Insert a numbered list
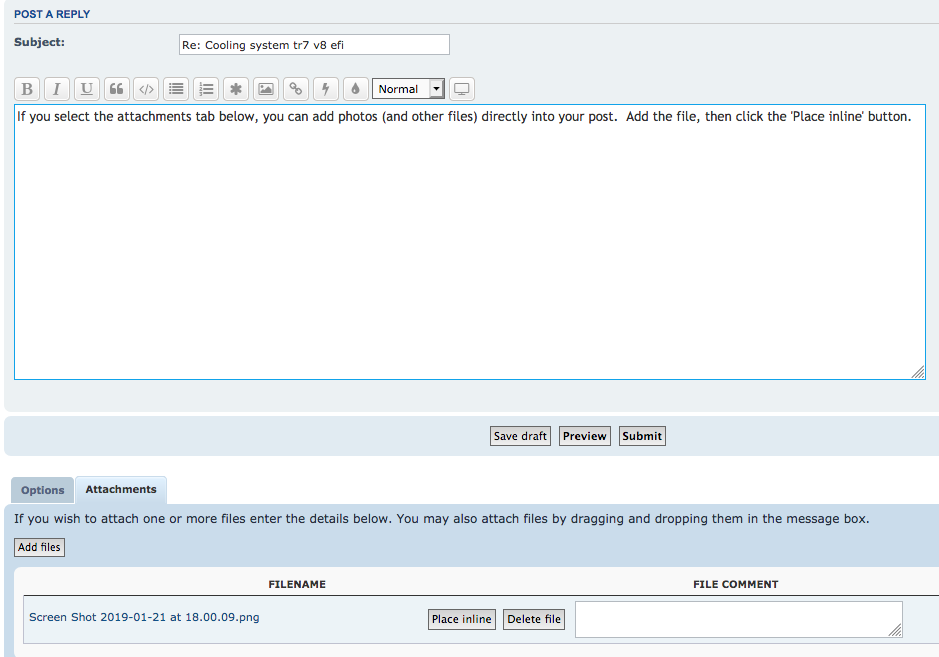The width and height of the screenshot is (939, 657). [x=206, y=89]
